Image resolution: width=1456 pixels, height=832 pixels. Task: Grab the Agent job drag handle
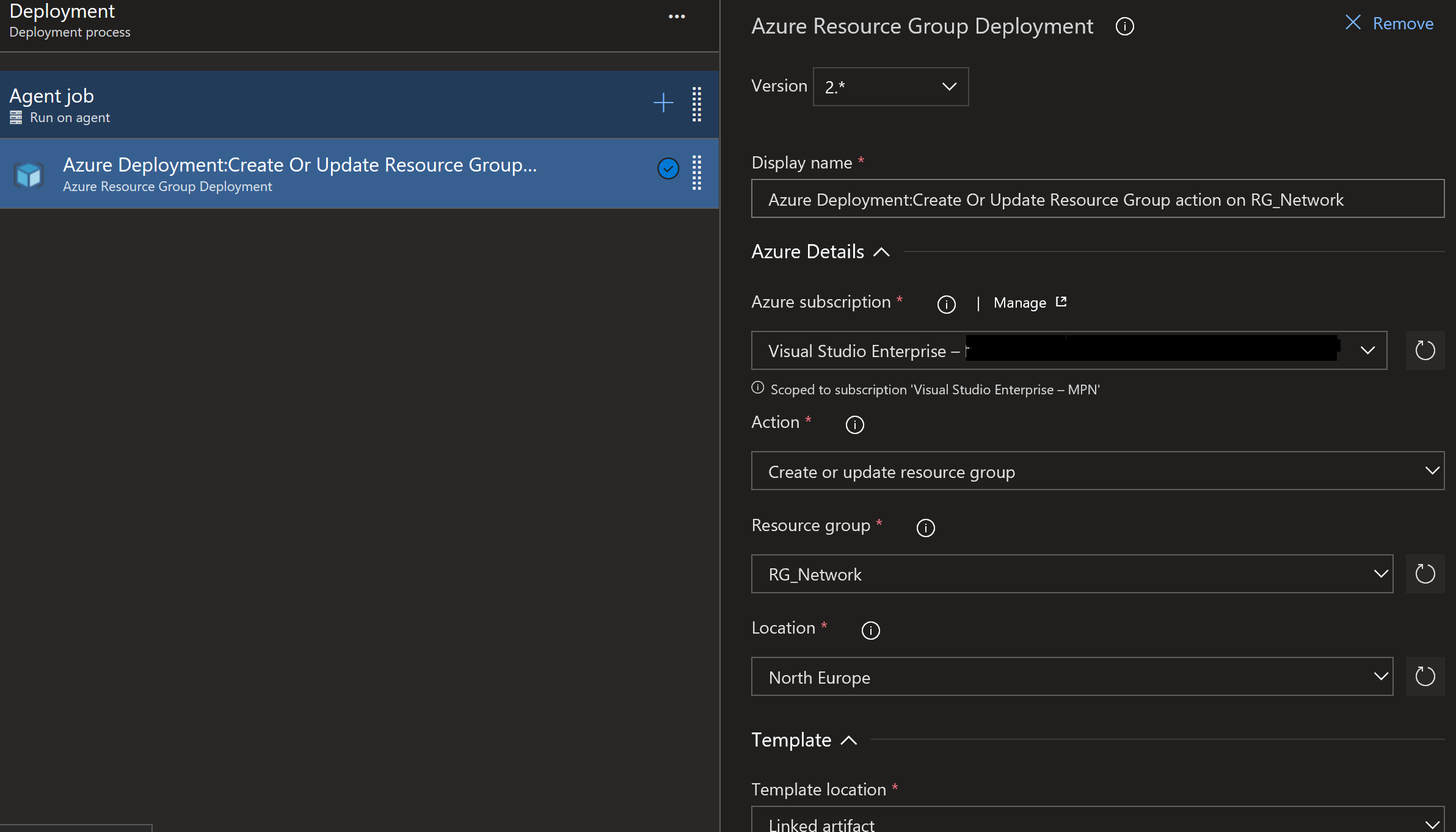[697, 104]
